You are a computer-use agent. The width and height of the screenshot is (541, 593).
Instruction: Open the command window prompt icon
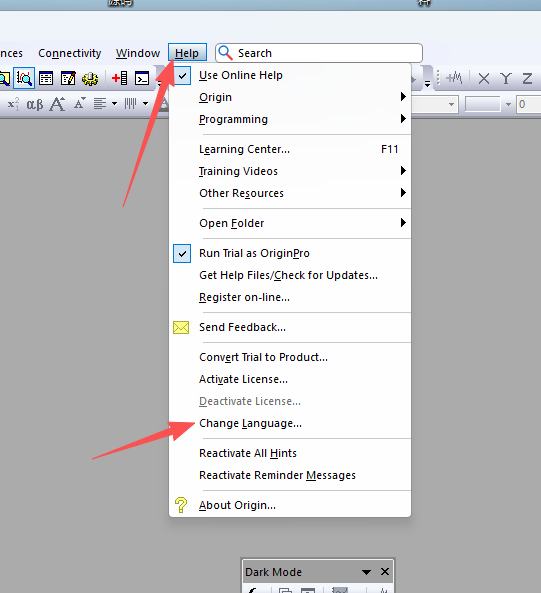coord(142,78)
